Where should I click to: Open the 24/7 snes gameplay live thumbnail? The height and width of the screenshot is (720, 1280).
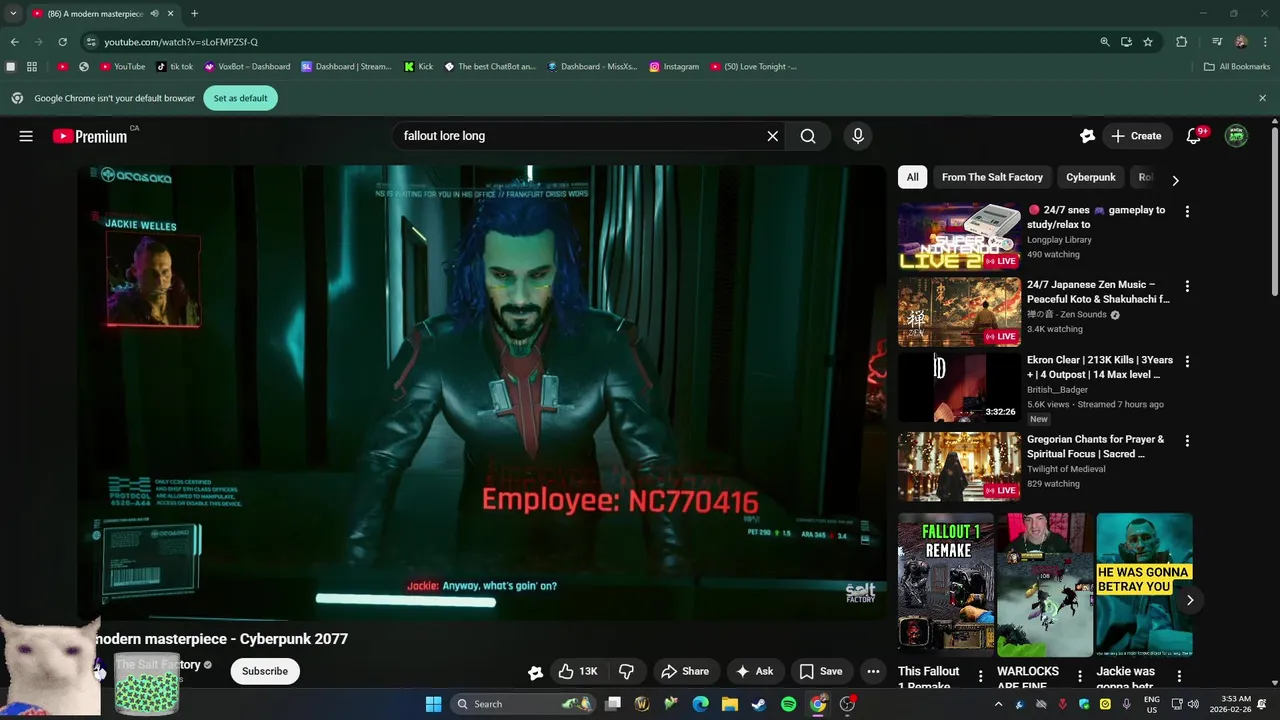coord(959,237)
